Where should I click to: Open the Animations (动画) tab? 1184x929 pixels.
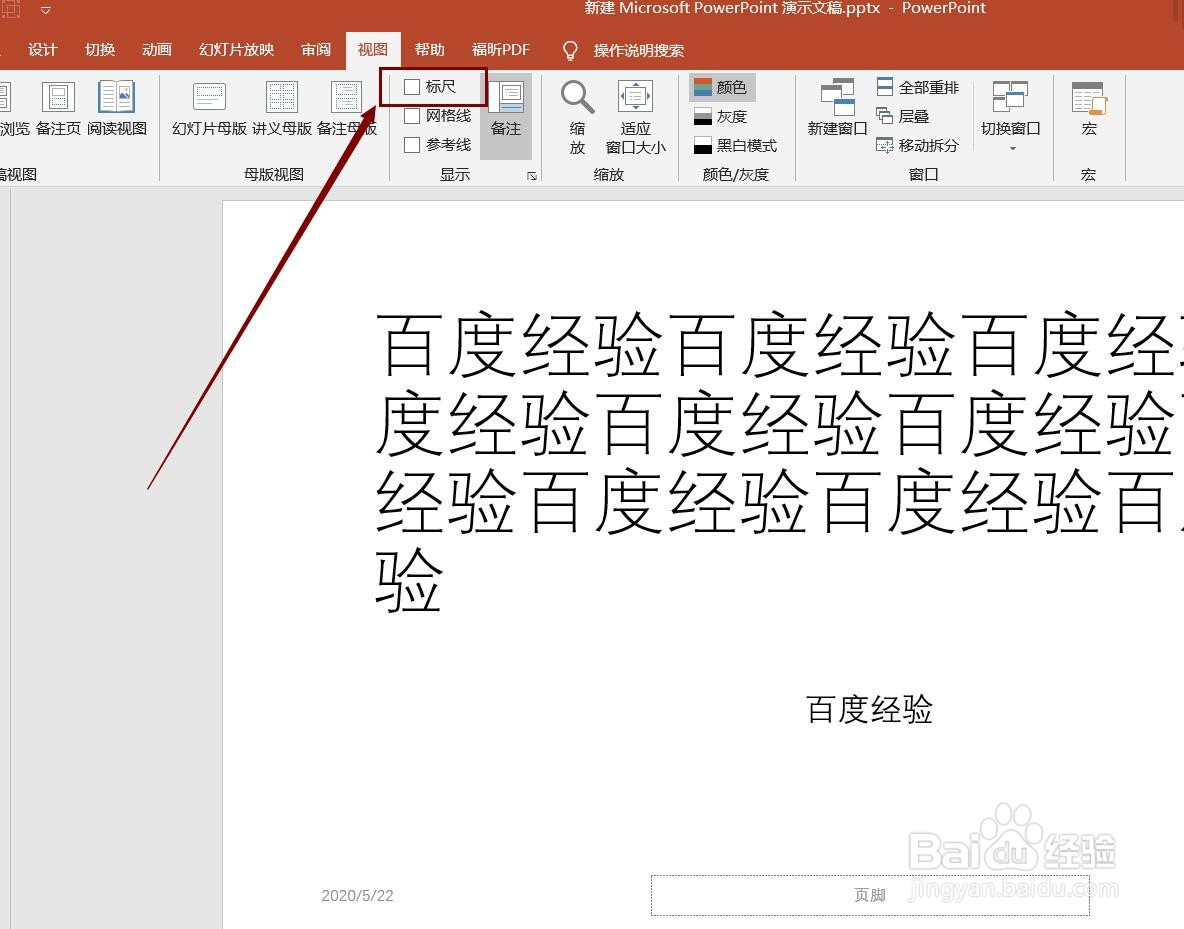[157, 50]
